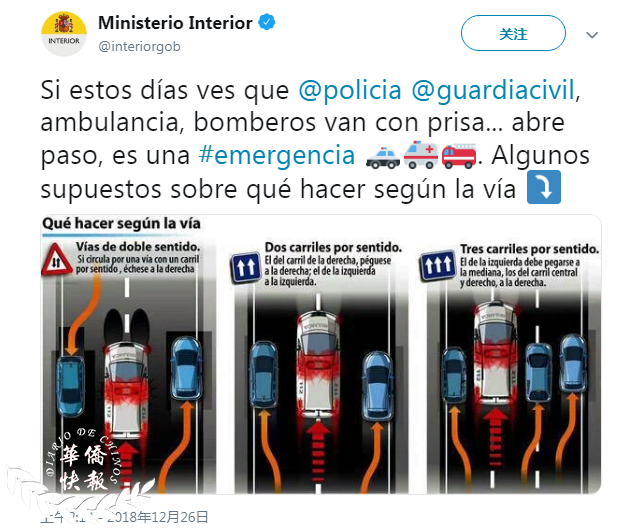The width and height of the screenshot is (639, 529).
Task: Click the 关注 follow button
Action: 513,33
